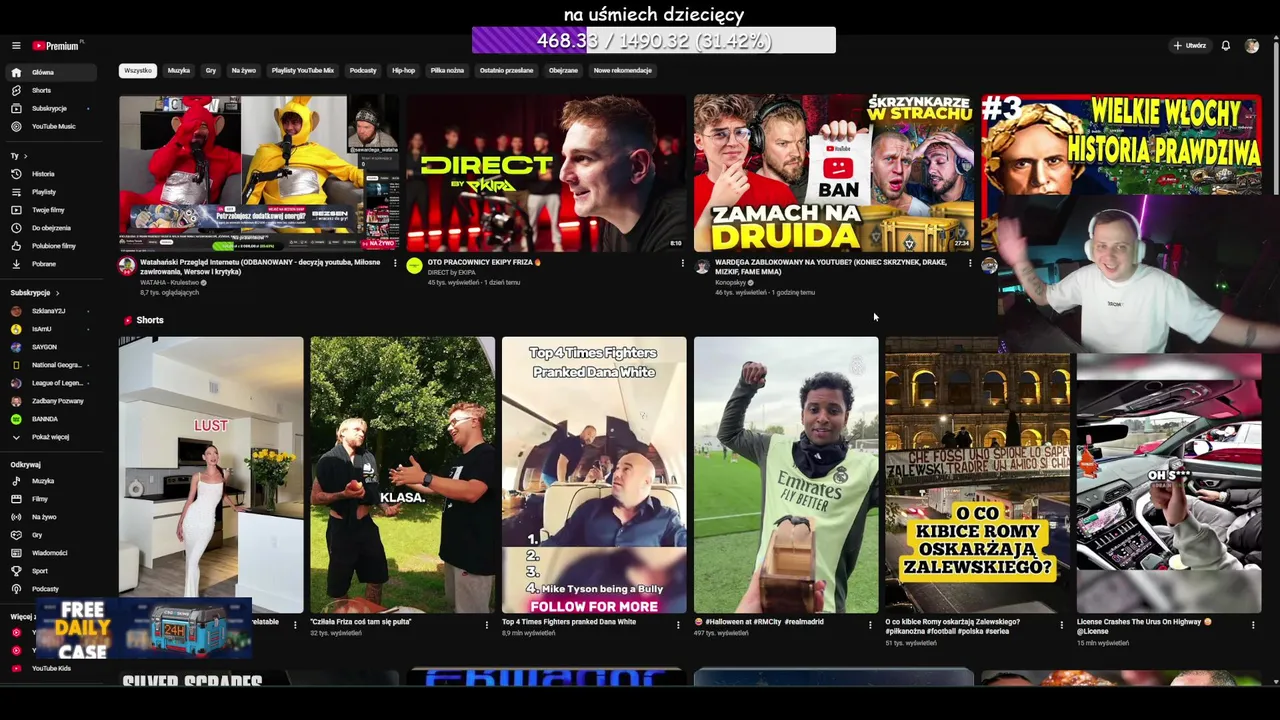The image size is (1280, 720).
Task: Play the ZAMACH NA DRUIDA video thumbnail
Action: tap(833, 172)
